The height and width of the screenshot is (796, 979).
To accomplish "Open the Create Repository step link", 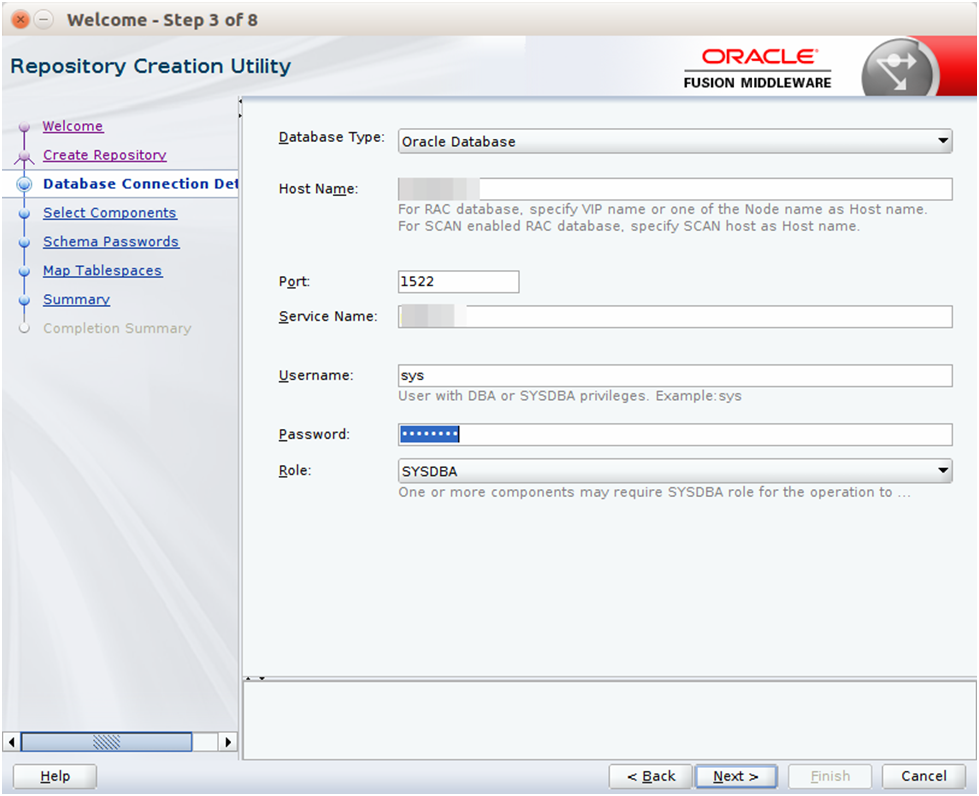I will pos(105,155).
